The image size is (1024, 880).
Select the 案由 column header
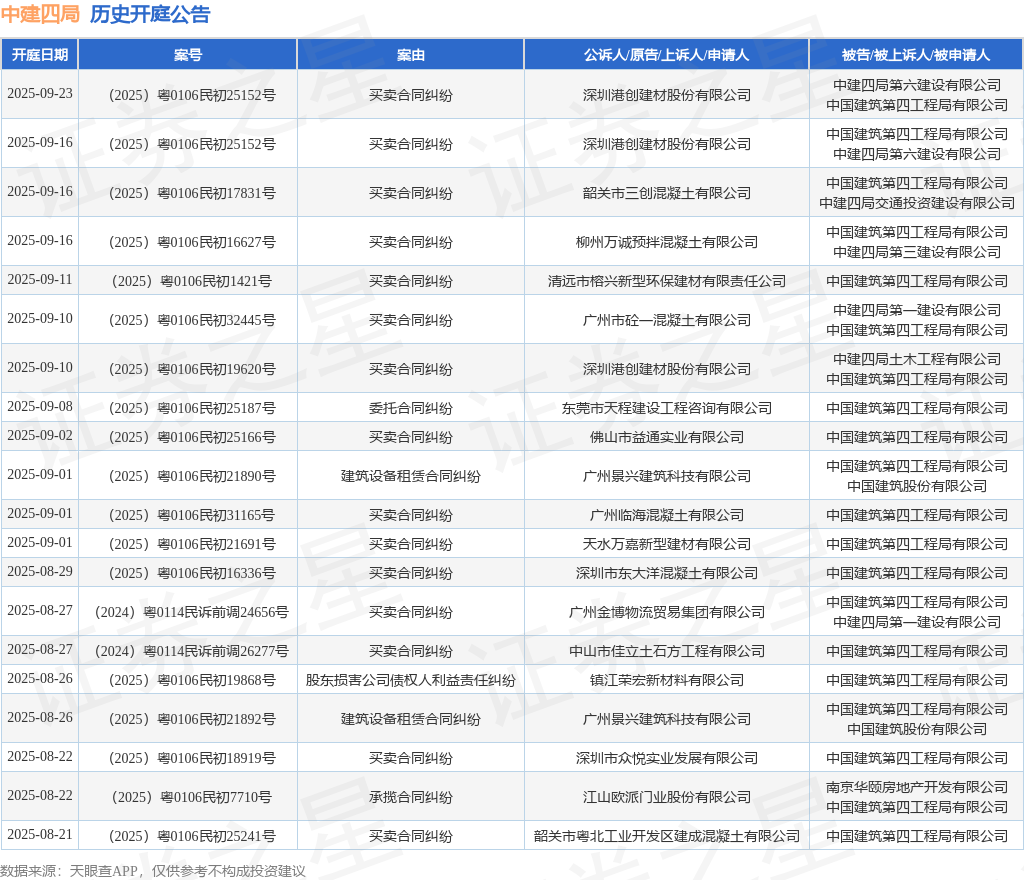411,55
